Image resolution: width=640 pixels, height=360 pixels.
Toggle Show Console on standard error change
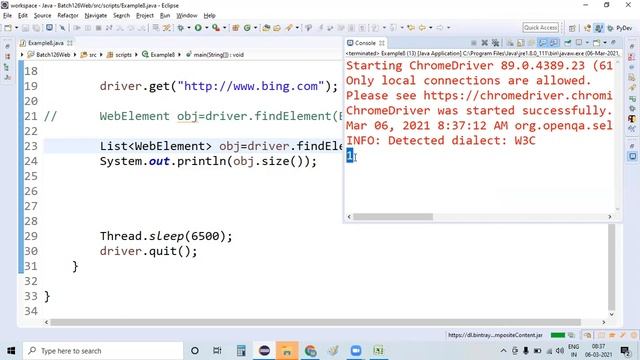pos(554,43)
